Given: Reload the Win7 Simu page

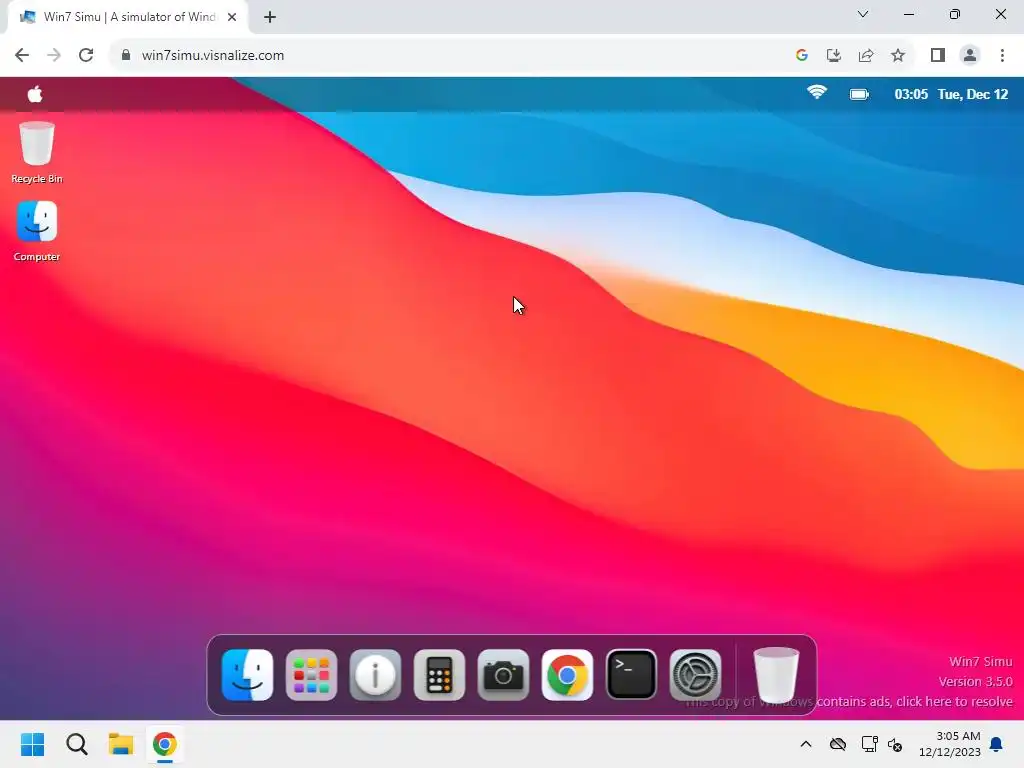Looking at the screenshot, I should [86, 55].
